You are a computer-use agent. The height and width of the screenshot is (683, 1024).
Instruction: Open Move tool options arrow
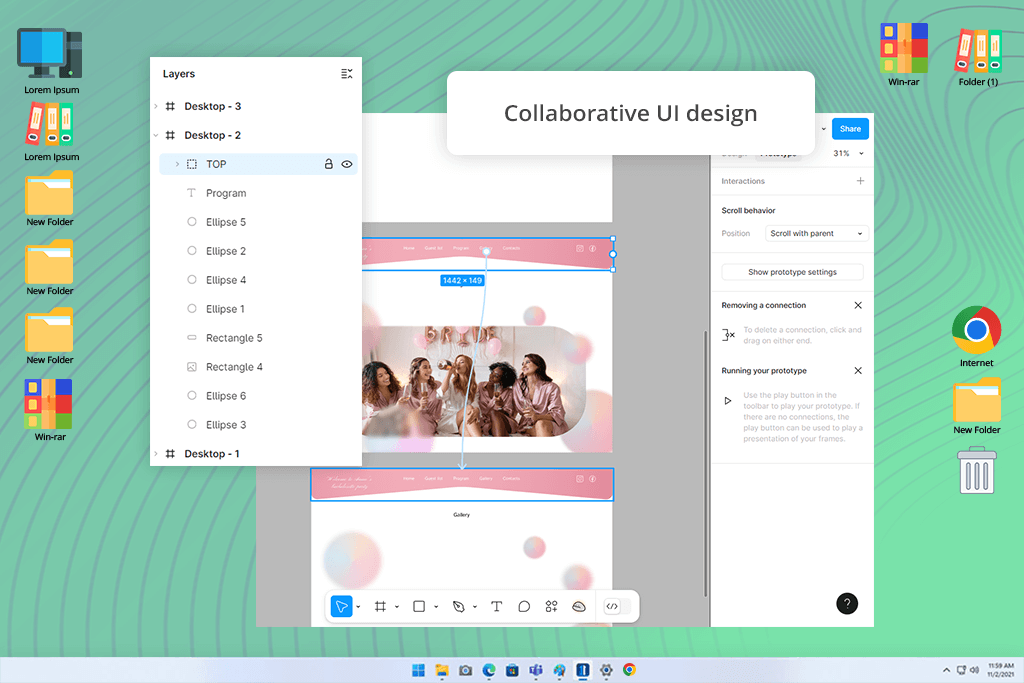point(359,607)
